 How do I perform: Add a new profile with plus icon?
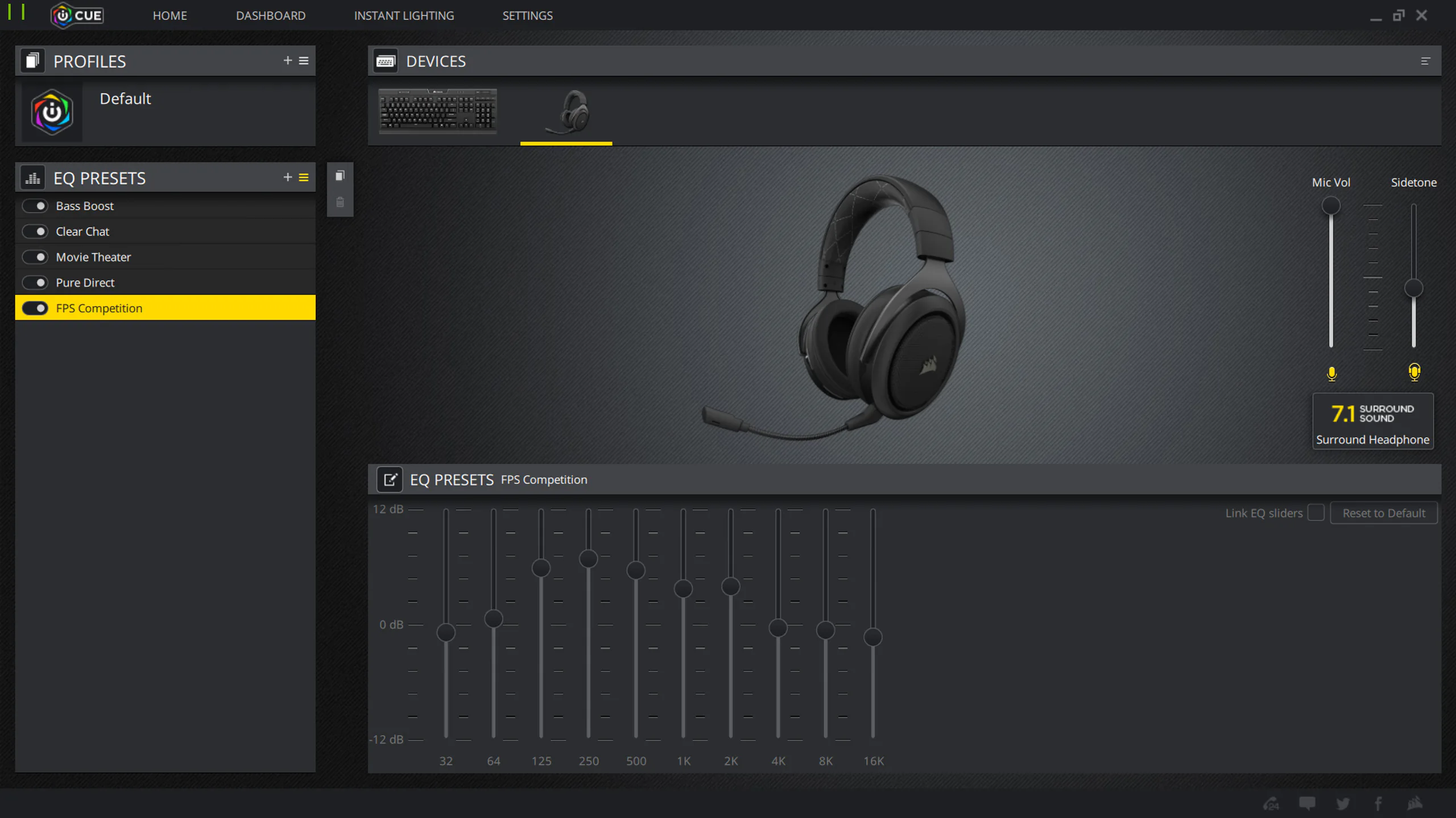[x=288, y=60]
